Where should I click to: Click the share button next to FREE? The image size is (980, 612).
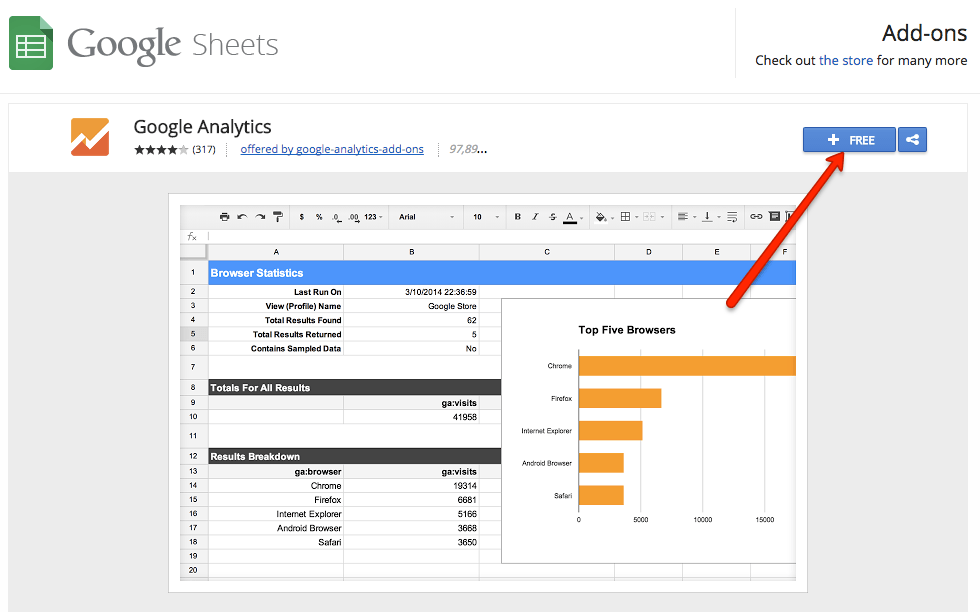coord(912,140)
